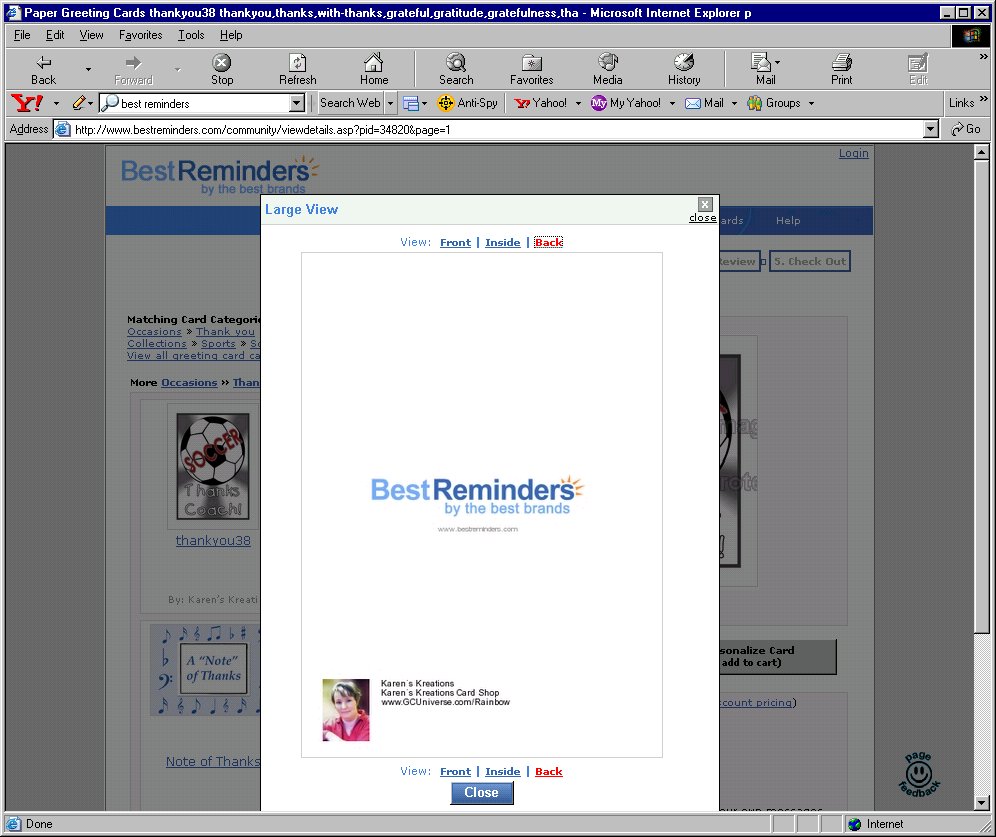This screenshot has height=837, width=996.
Task: Expand the Yahoo search box dropdown
Action: coord(297,103)
